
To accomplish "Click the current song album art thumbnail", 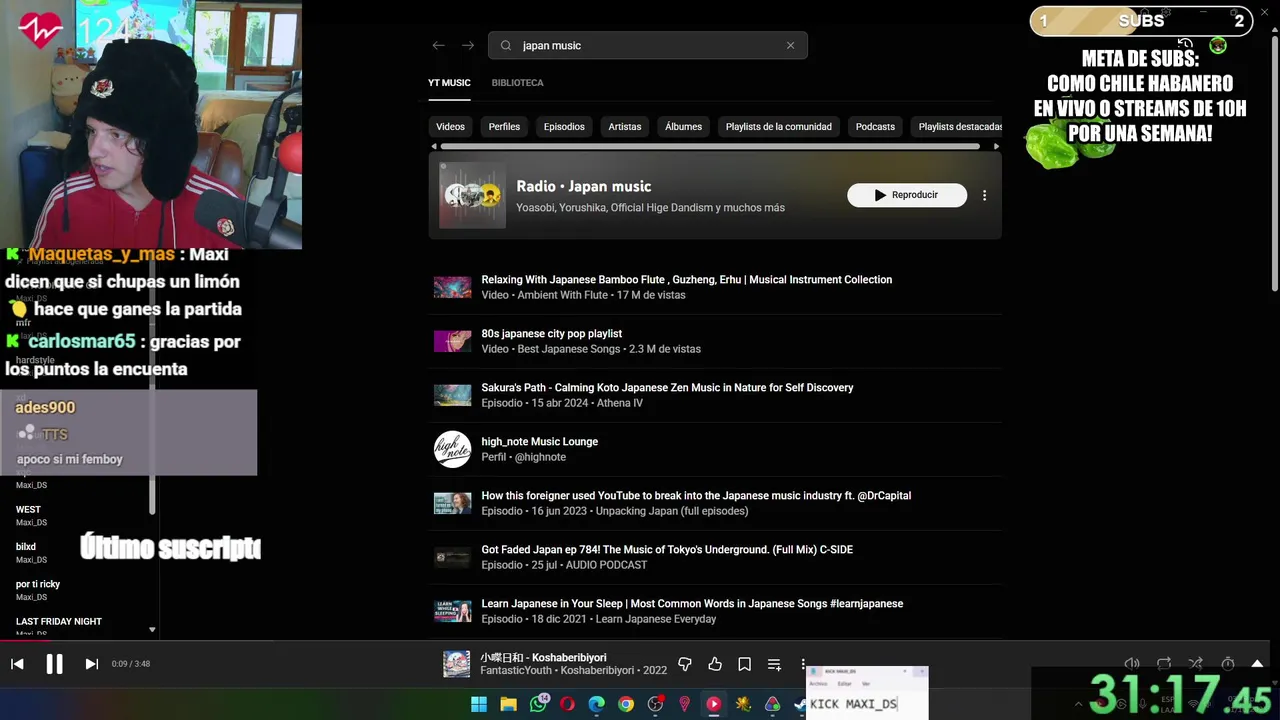I will (456, 664).
